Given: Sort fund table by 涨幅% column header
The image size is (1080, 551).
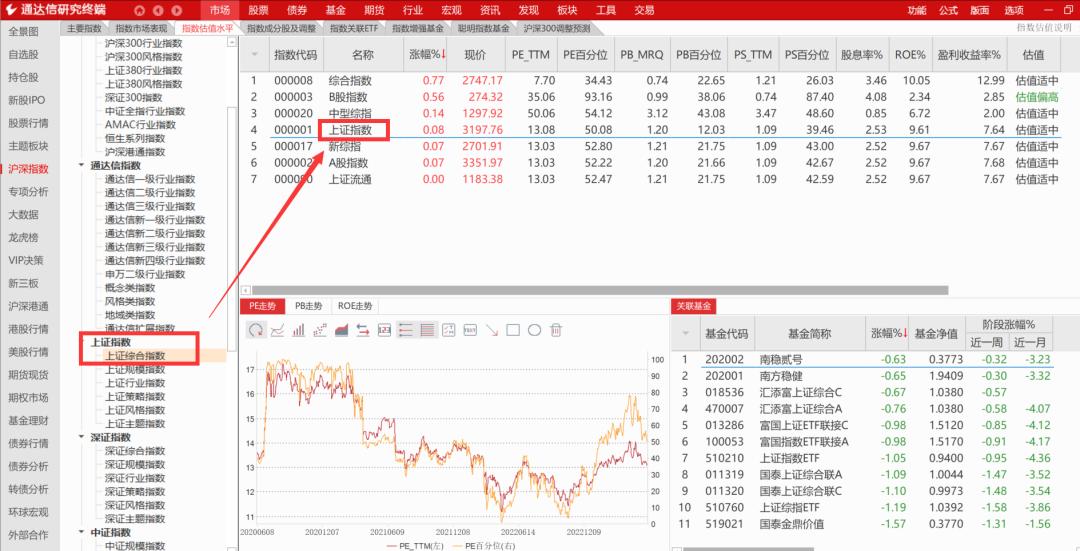Looking at the screenshot, I should [889, 333].
